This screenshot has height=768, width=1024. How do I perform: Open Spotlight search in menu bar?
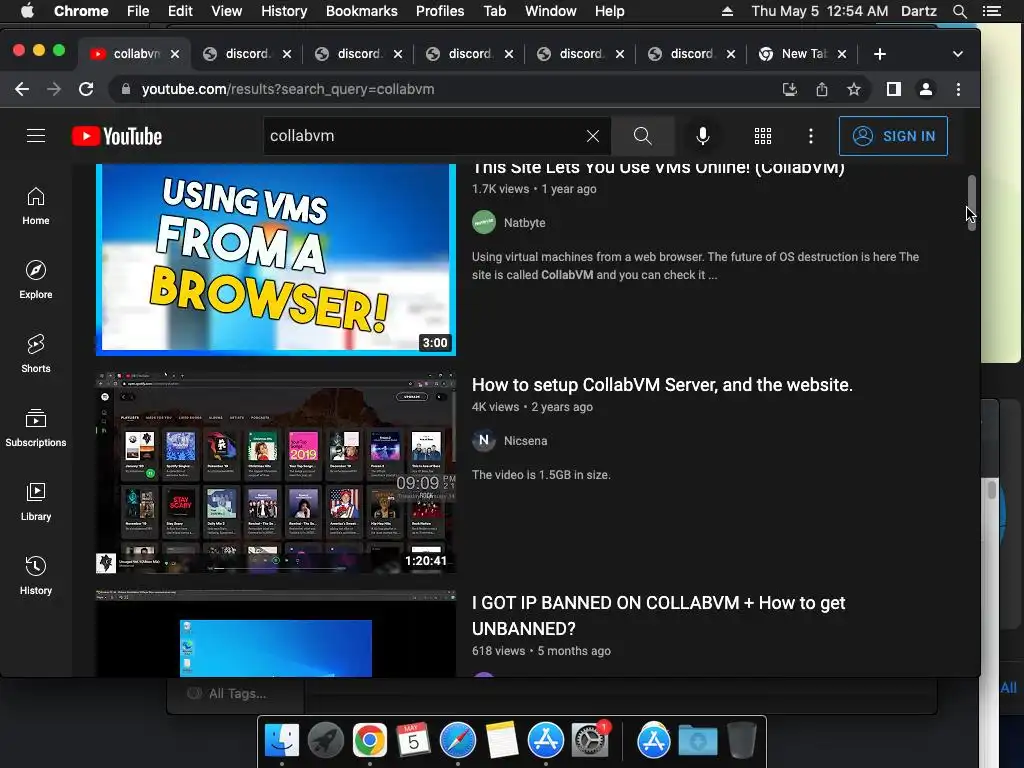coord(959,11)
